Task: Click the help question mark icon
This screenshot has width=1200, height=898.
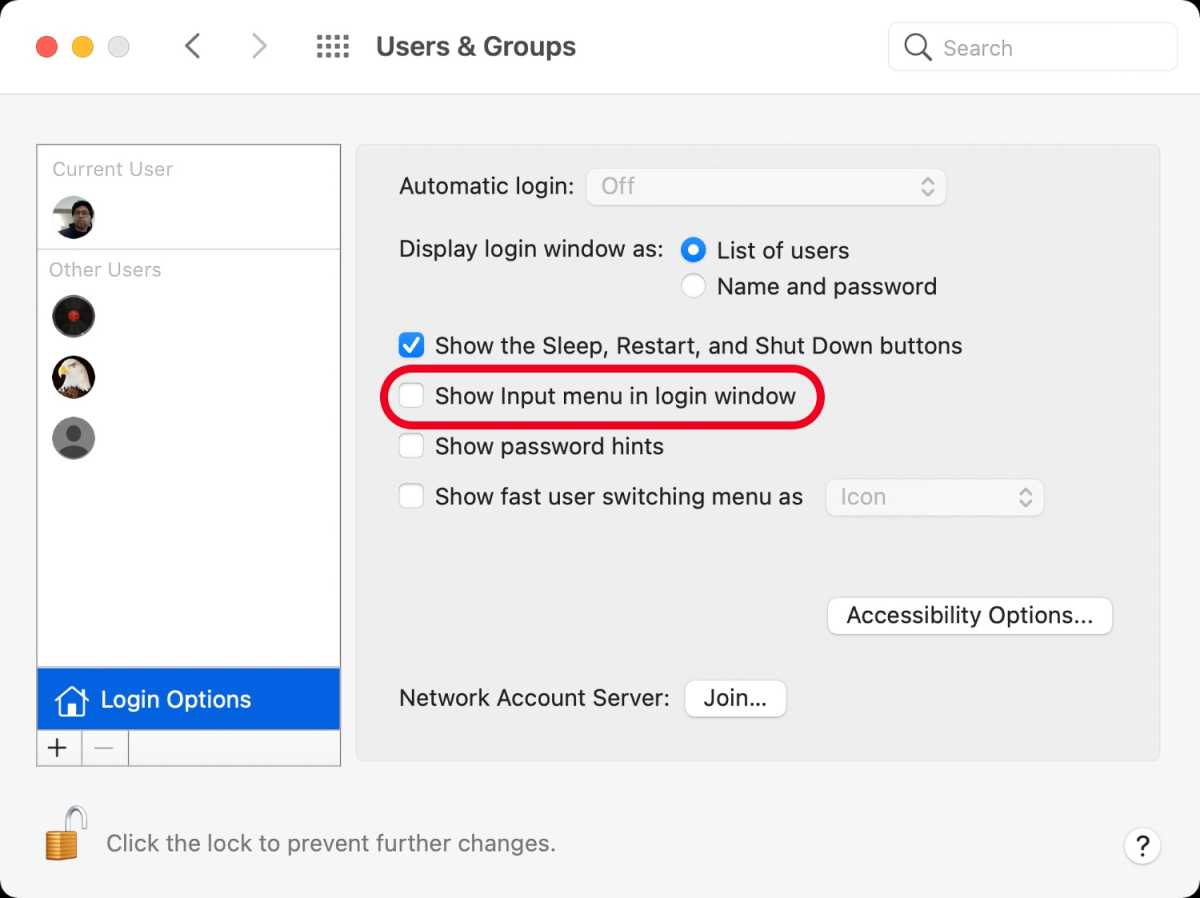Action: pyautogui.click(x=1142, y=846)
